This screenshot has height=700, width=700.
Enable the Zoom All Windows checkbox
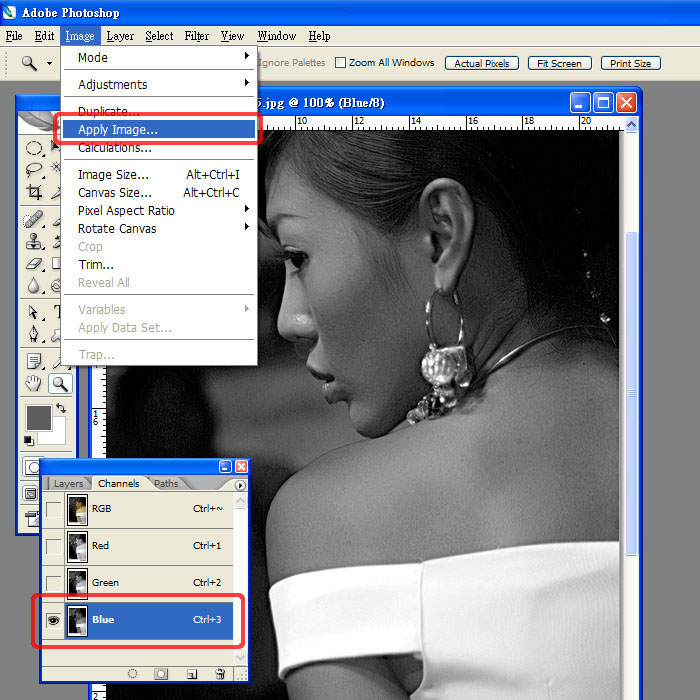(340, 62)
